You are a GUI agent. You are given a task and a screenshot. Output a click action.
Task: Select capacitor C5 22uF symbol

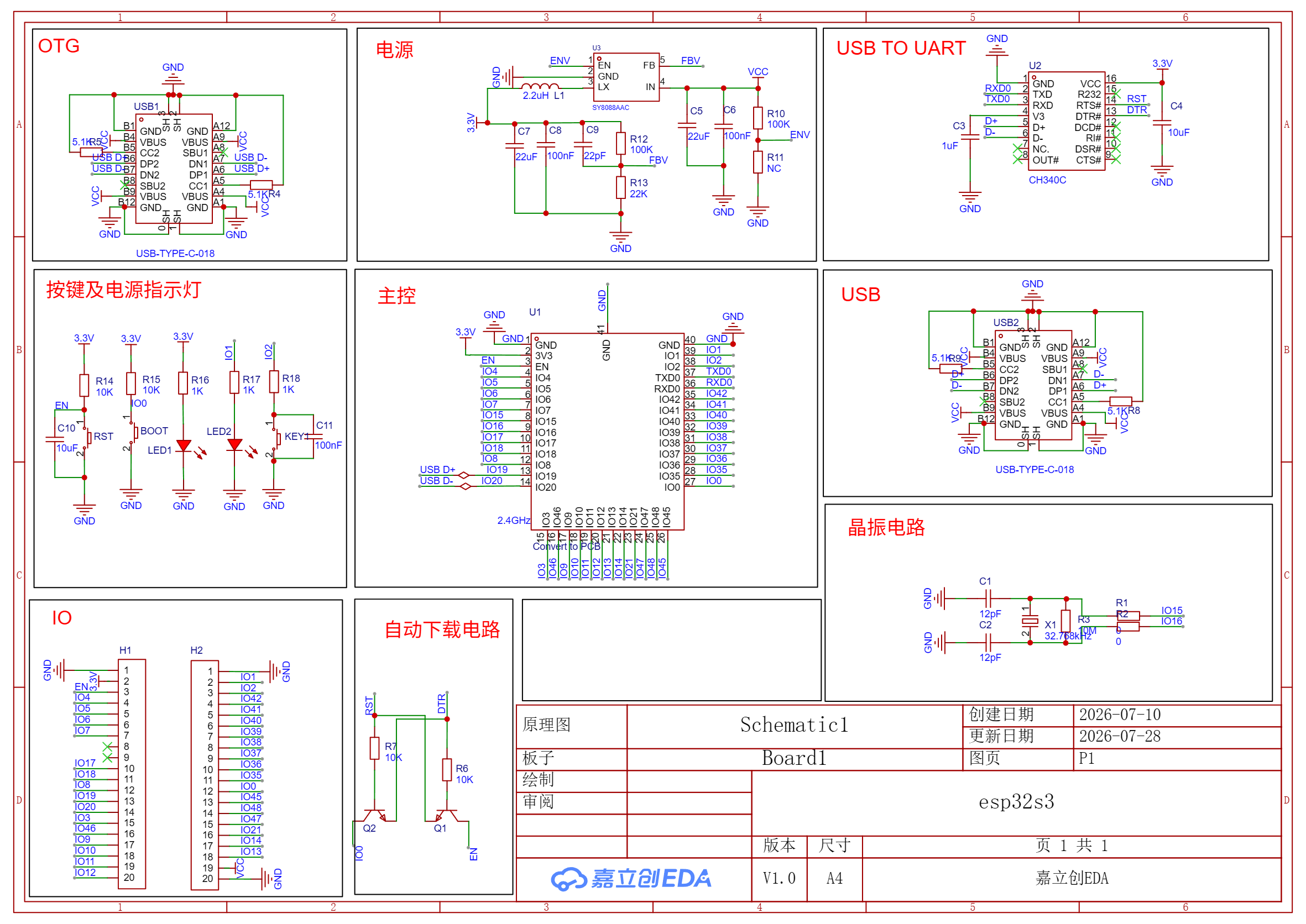[687, 126]
